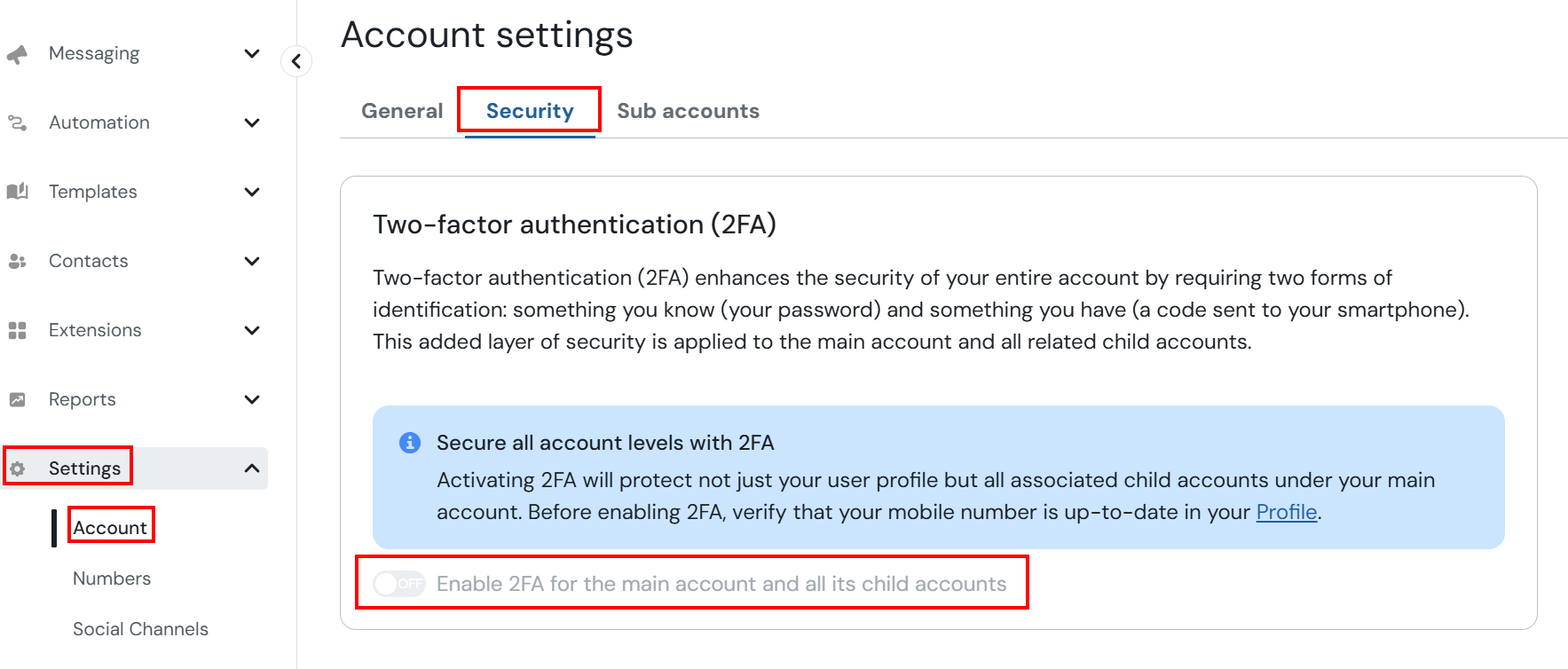Expand the Reports menu chevron
The width and height of the screenshot is (1568, 669).
252,399
